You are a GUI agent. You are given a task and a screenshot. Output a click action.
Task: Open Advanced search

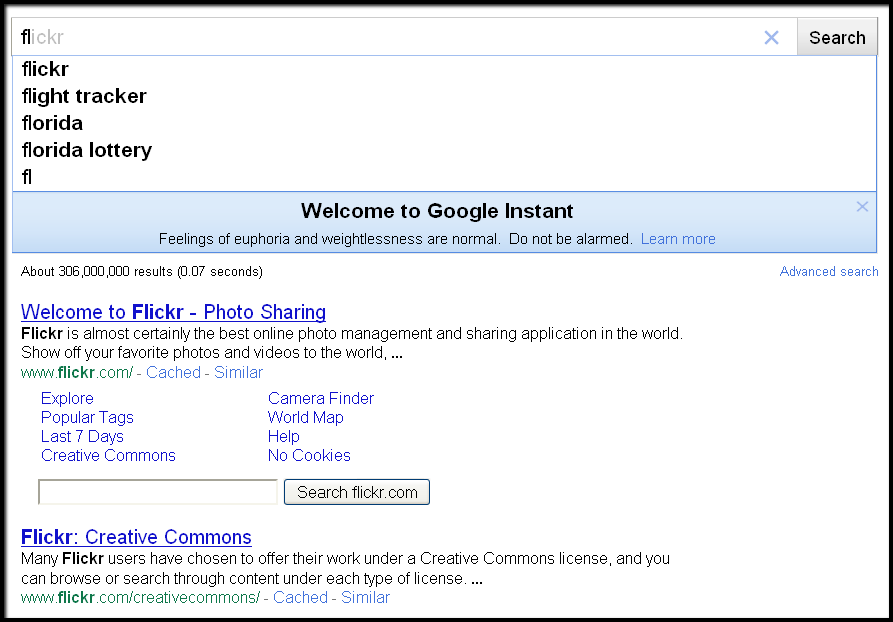click(828, 271)
